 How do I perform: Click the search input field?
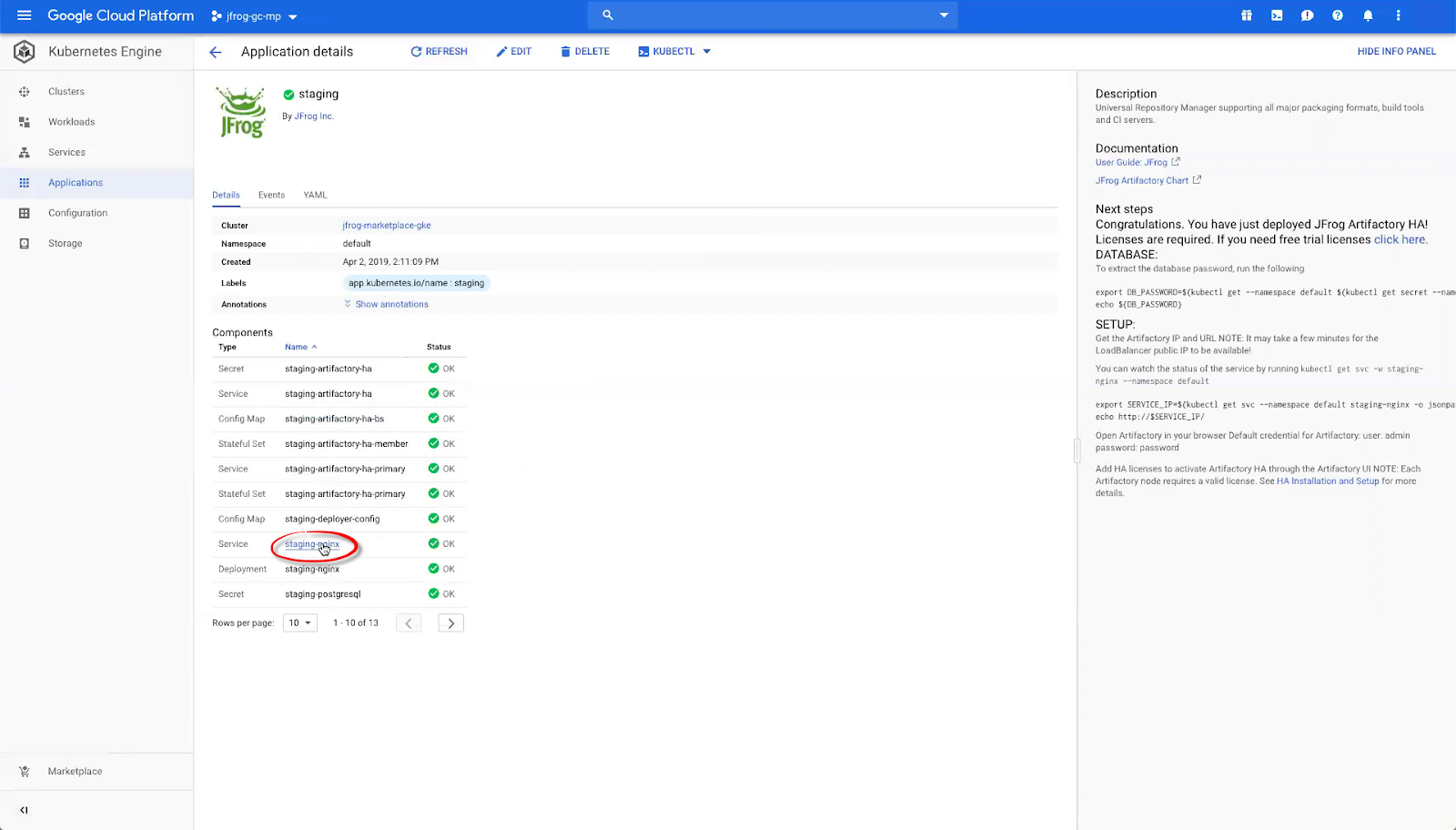click(773, 15)
